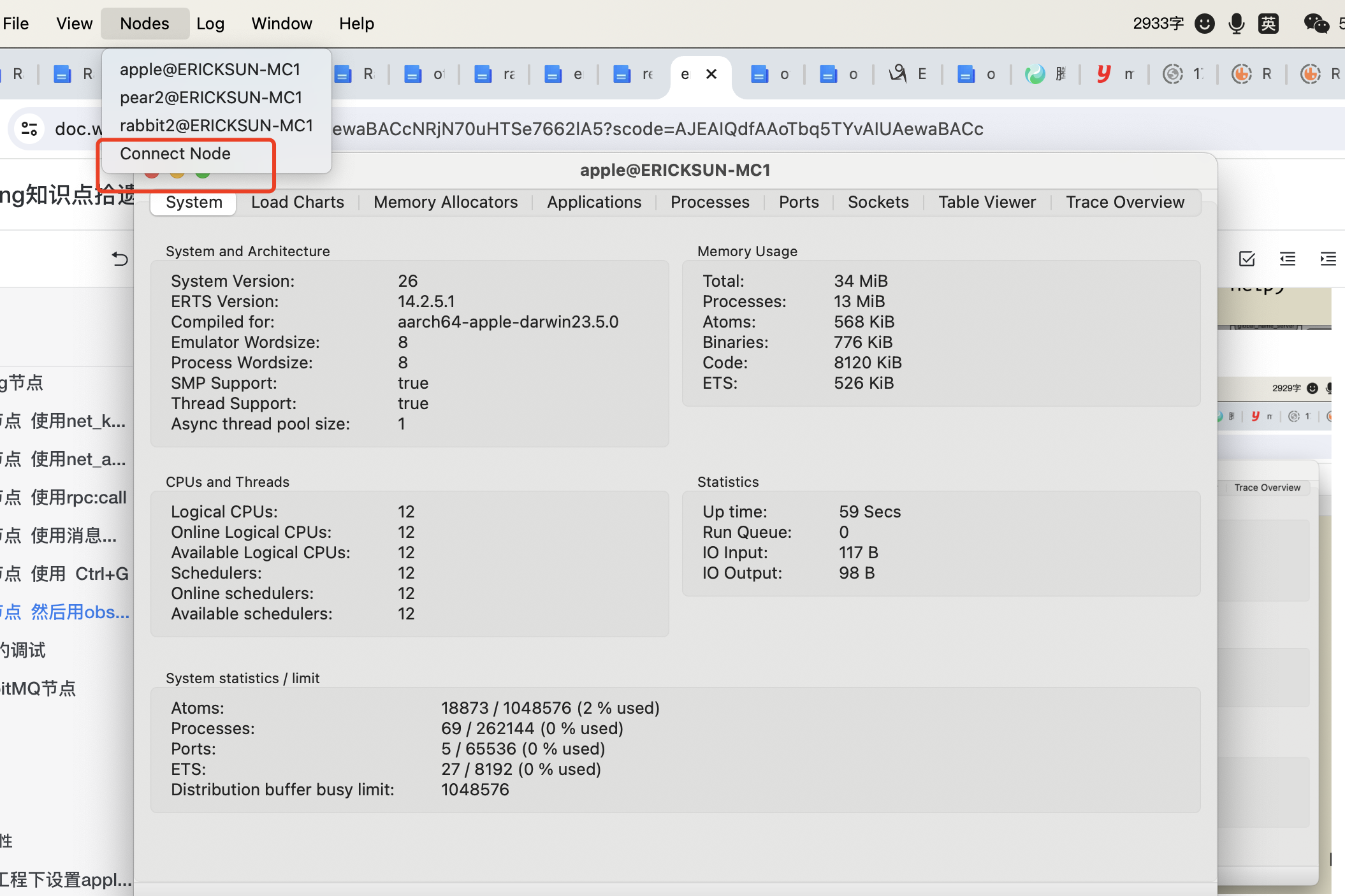Open the browser tab labeled E with pen icon

[908, 74]
